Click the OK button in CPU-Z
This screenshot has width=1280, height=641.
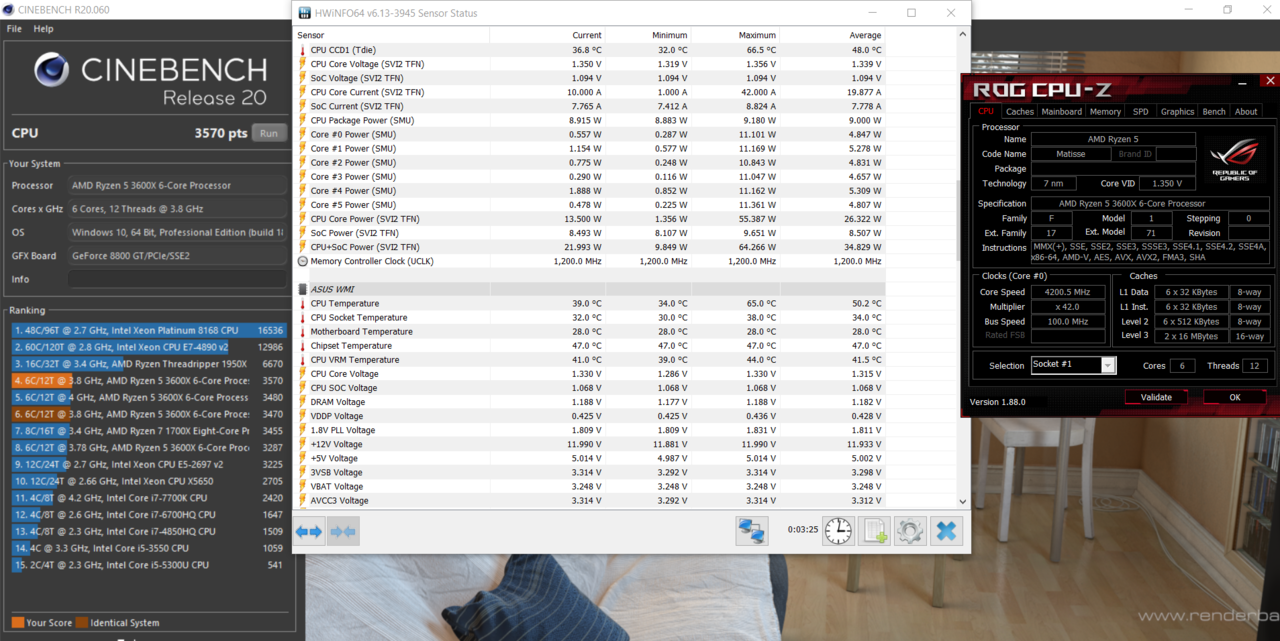[x=1235, y=397]
